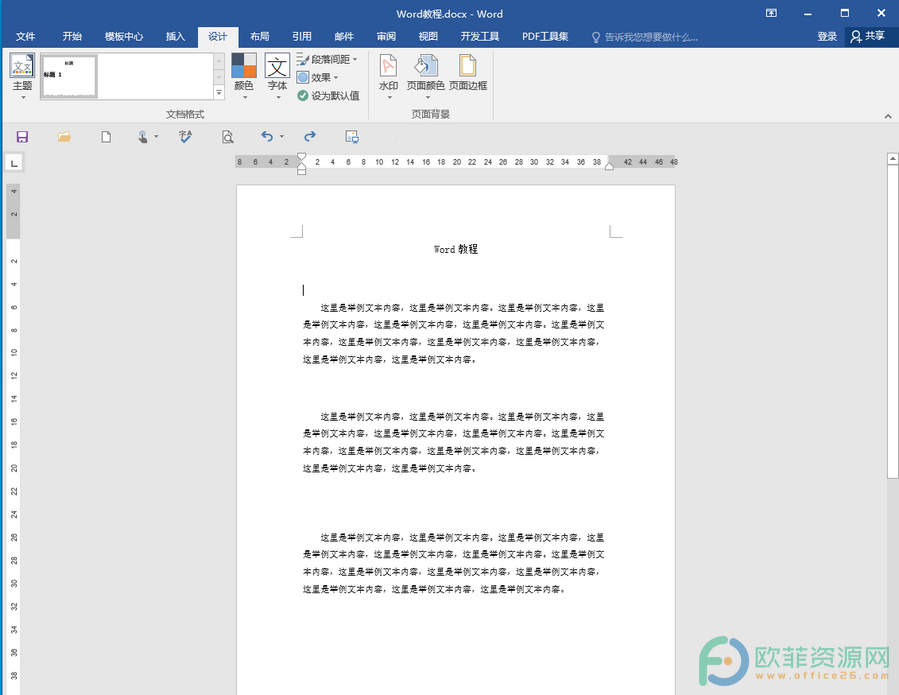This screenshot has height=695, width=899.
Task: Open ribbon display options icon
Action: click(771, 13)
